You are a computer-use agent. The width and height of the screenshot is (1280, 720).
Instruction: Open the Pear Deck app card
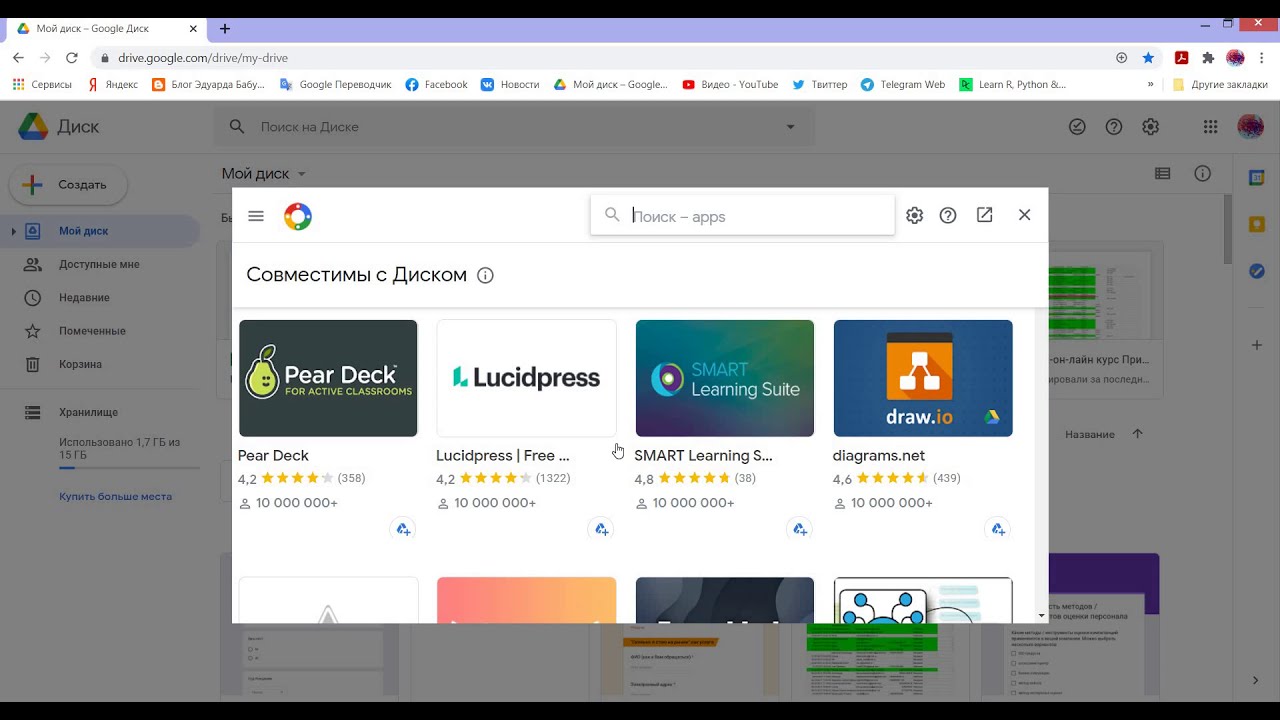coord(328,378)
